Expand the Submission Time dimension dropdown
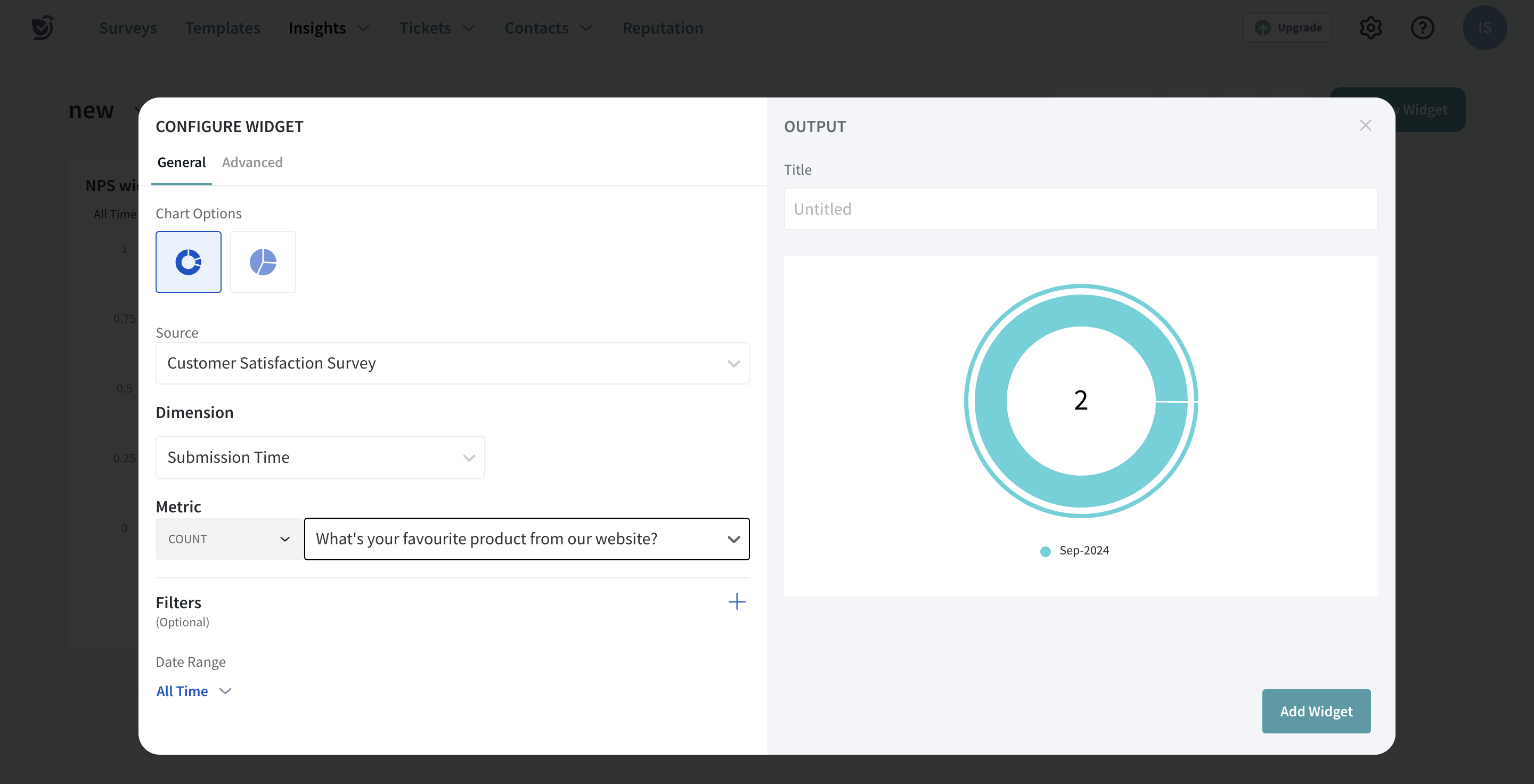 point(320,457)
